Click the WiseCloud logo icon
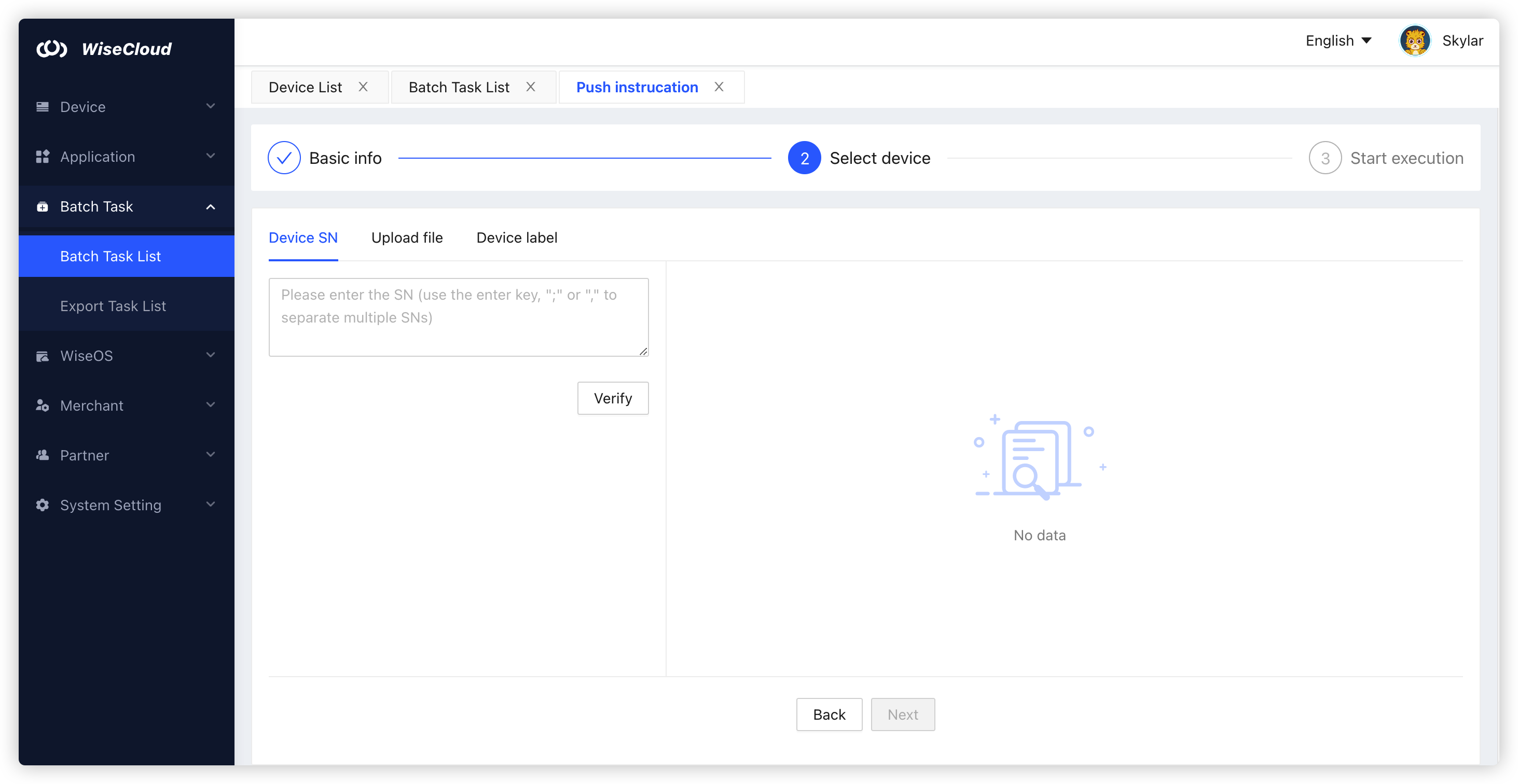This screenshot has width=1518, height=784. click(x=52, y=48)
